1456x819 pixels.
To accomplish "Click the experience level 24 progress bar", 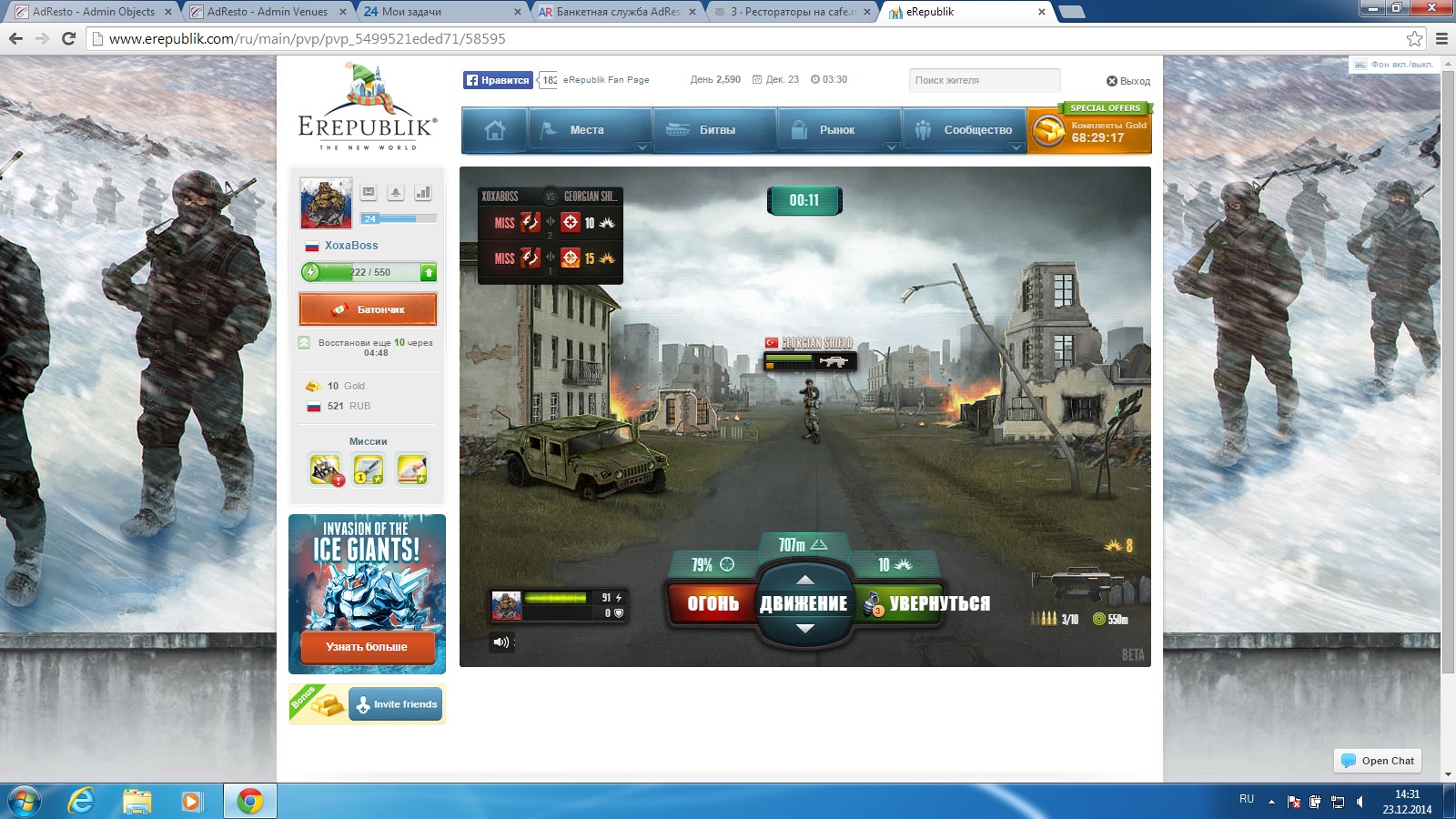I will [x=399, y=218].
